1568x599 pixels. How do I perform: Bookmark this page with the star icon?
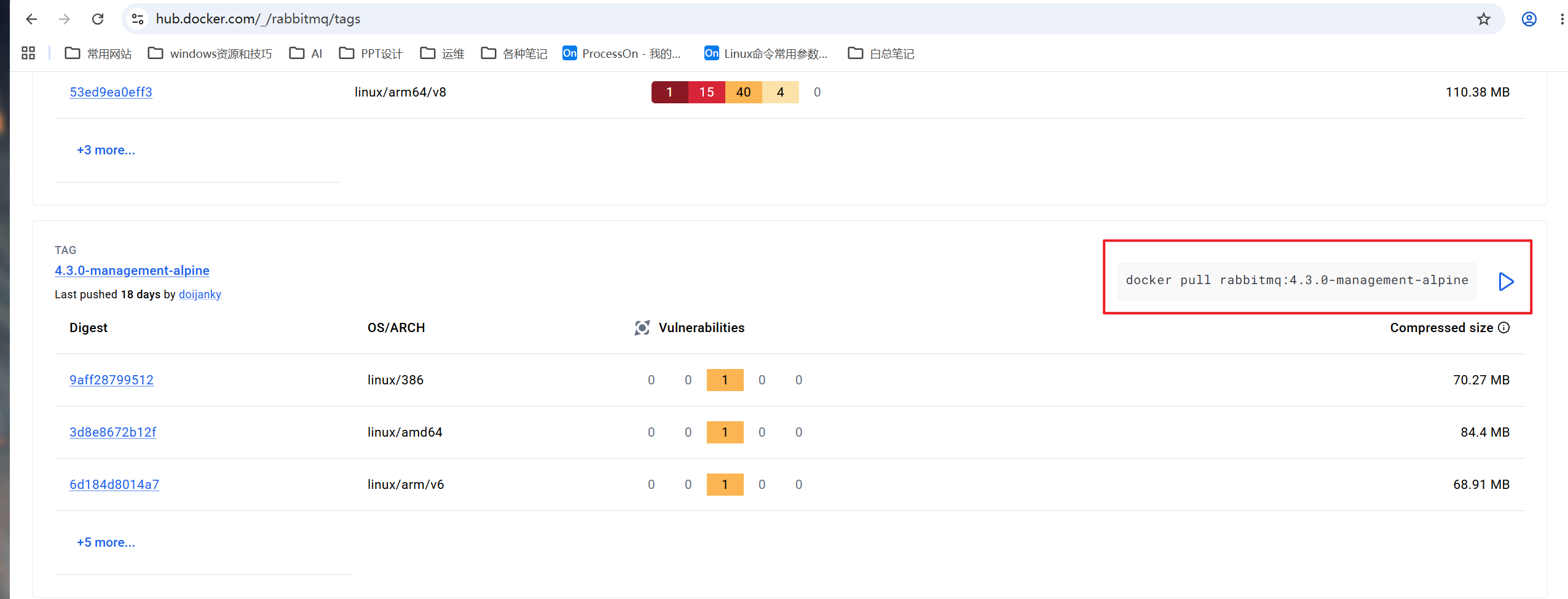pyautogui.click(x=1484, y=19)
